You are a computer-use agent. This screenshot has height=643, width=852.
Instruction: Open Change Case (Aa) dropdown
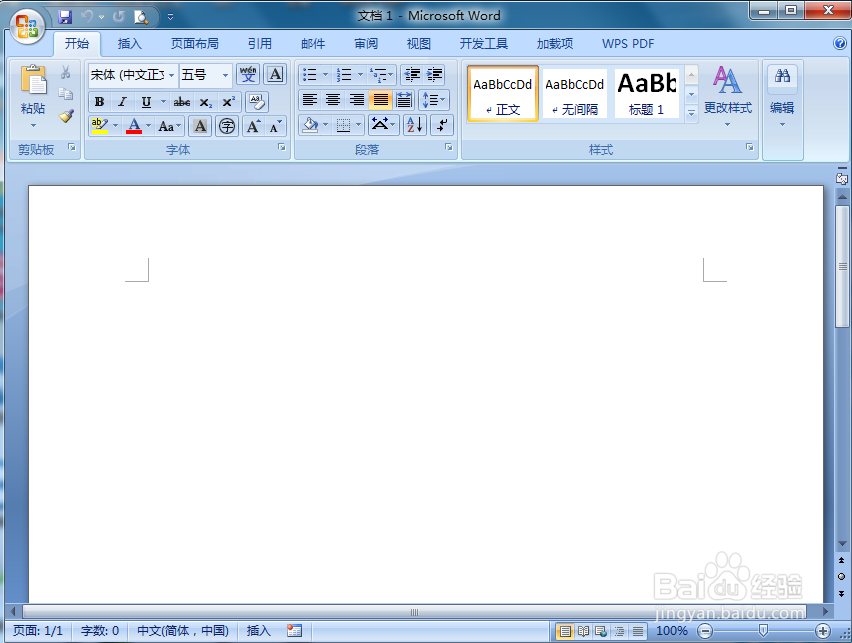pyautogui.click(x=170, y=127)
